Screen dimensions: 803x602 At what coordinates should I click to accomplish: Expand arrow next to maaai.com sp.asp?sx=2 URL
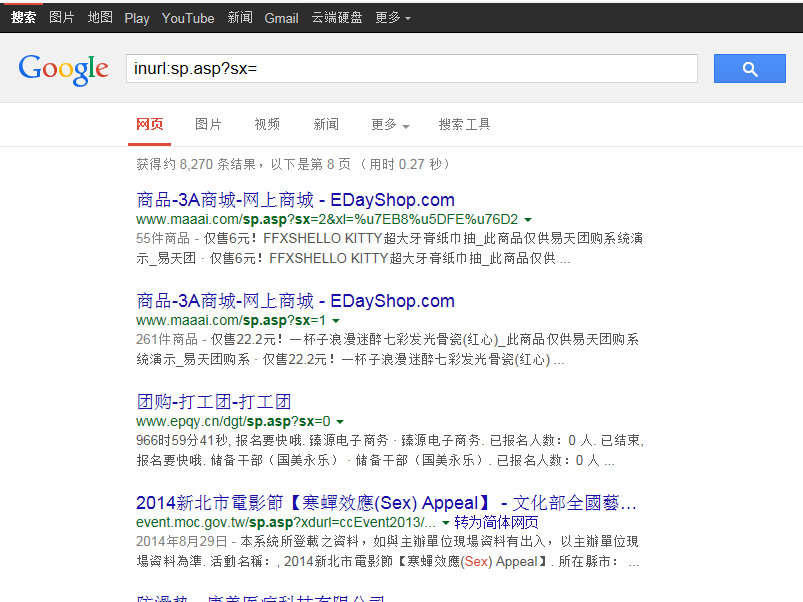(528, 220)
